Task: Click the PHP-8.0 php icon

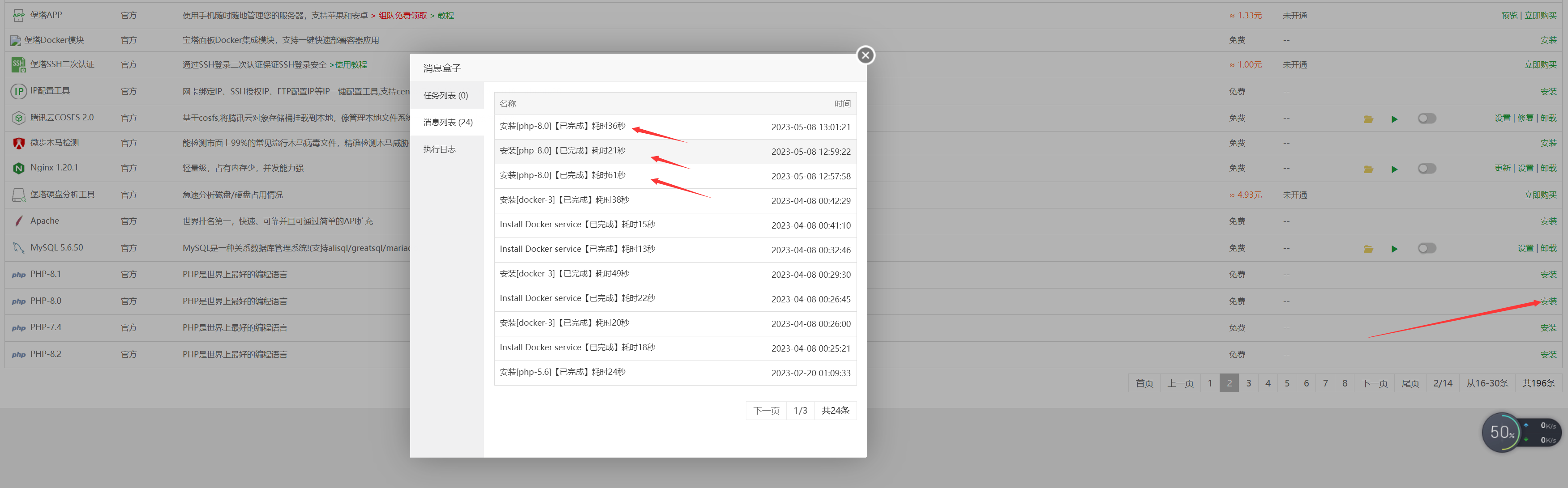Action: pyautogui.click(x=19, y=301)
